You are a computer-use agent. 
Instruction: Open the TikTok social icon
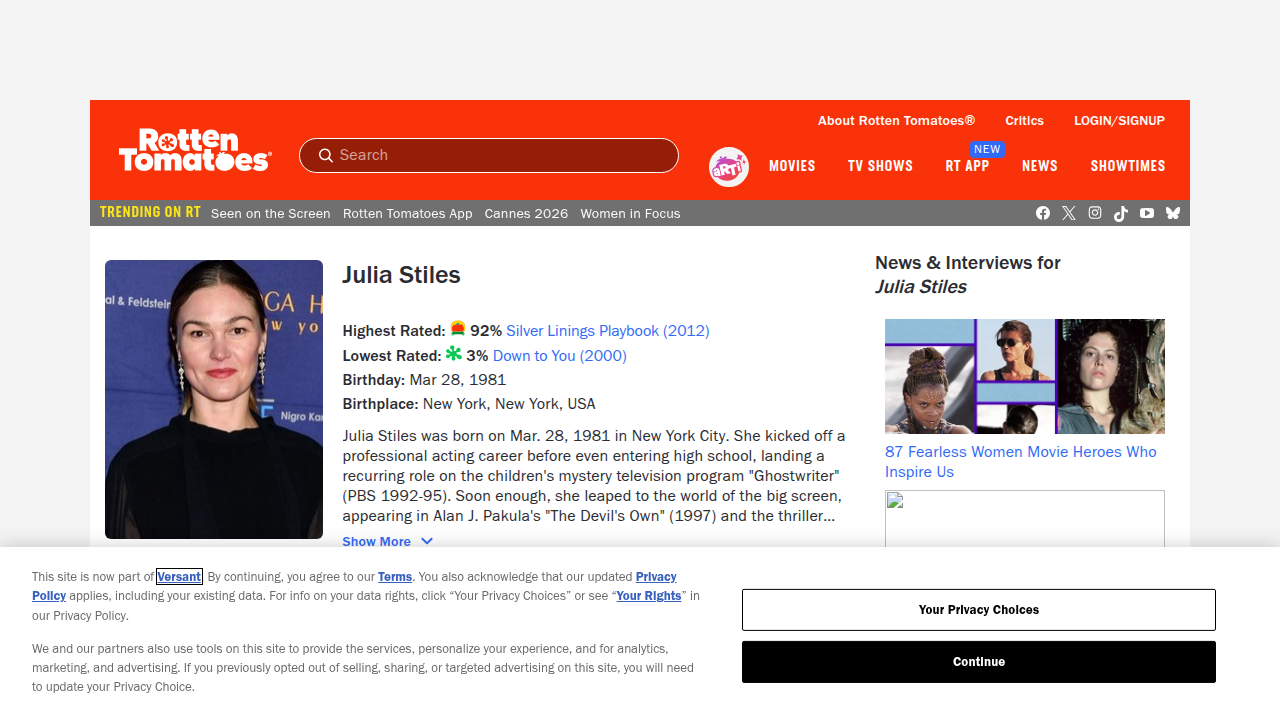(x=1121, y=213)
